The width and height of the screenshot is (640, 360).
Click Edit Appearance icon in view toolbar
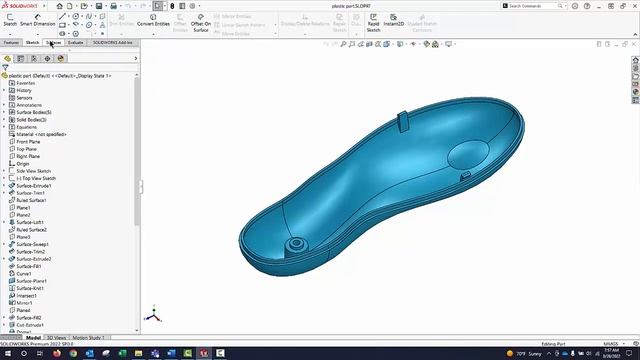427,44
